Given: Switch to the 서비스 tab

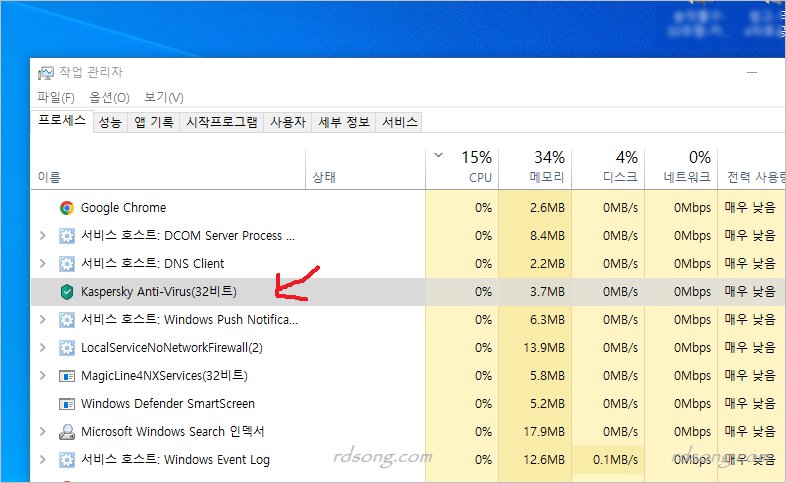Looking at the screenshot, I should 400,122.
